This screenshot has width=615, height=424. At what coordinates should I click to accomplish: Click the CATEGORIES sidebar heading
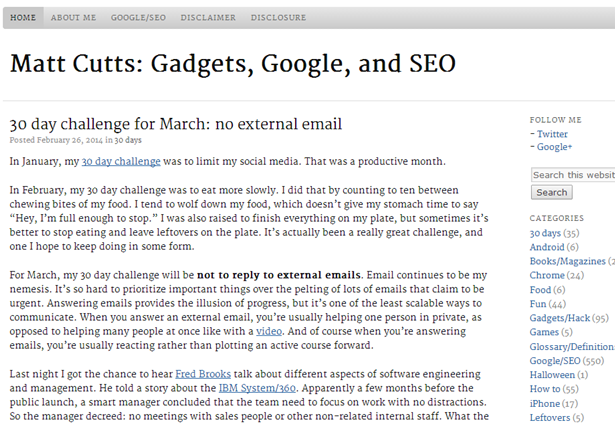557,218
